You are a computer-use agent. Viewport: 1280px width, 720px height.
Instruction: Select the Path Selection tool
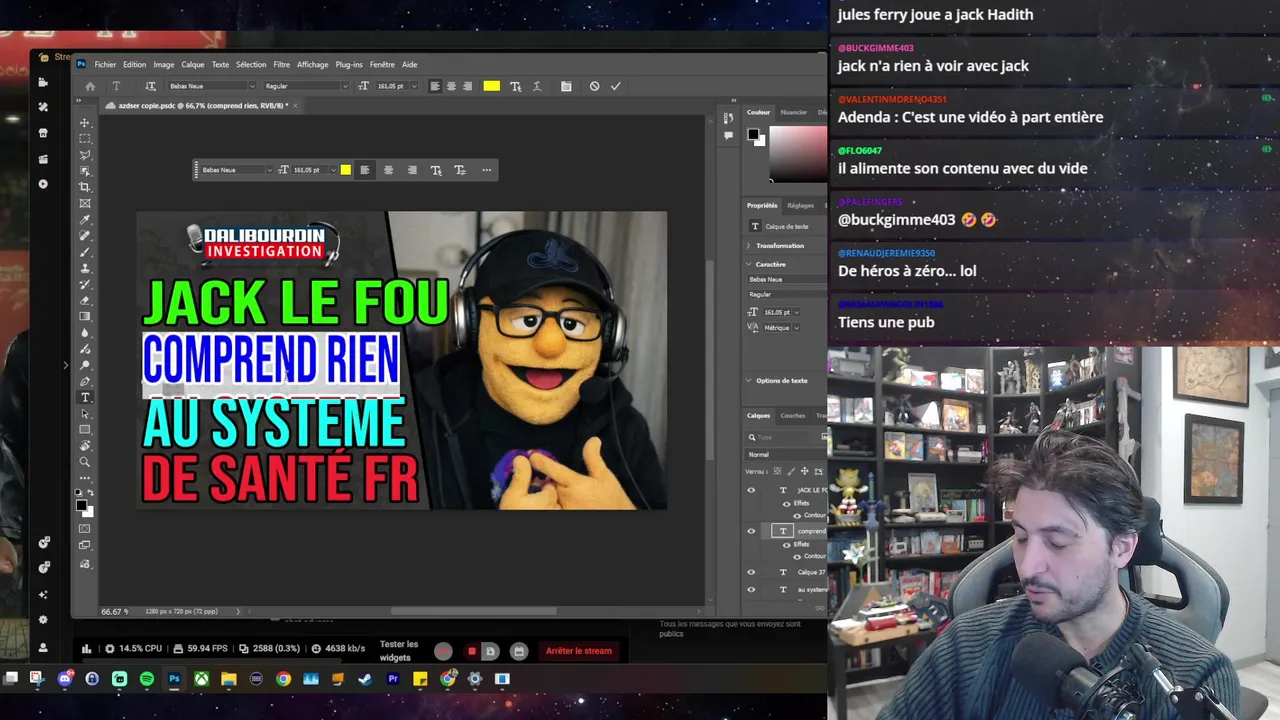pyautogui.click(x=85, y=413)
